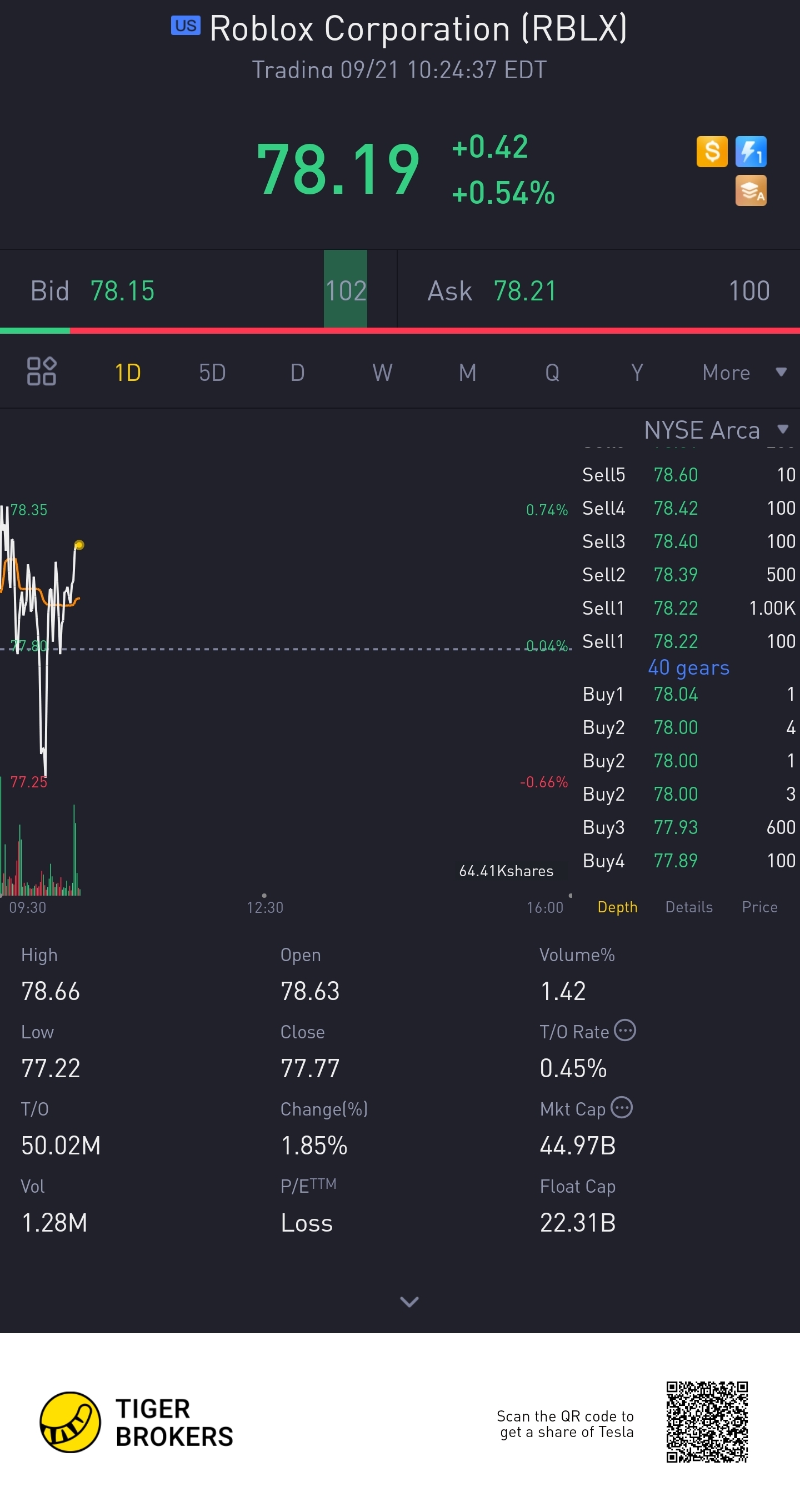Select the Depth tab
The image size is (800, 1512).
click(x=617, y=907)
